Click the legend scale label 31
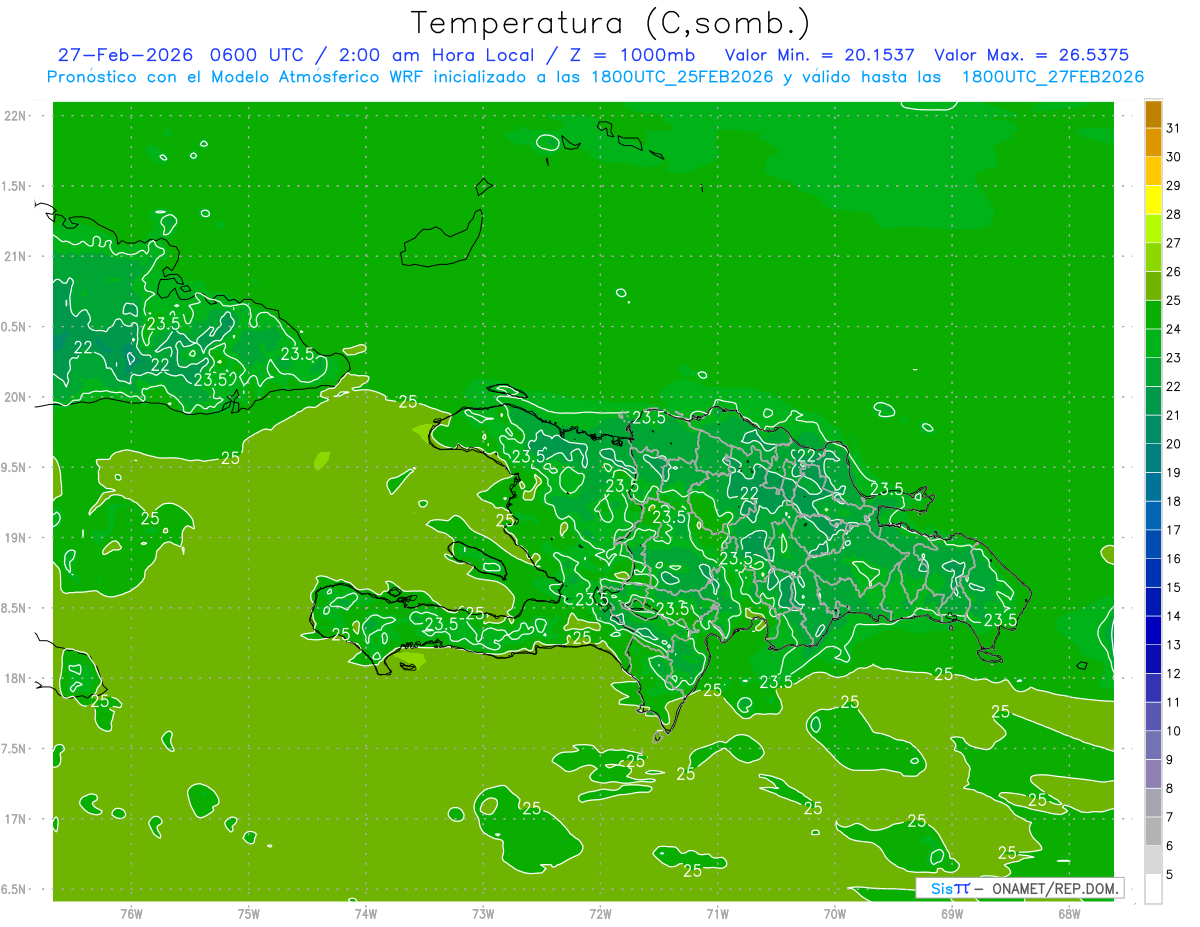 [1174, 128]
